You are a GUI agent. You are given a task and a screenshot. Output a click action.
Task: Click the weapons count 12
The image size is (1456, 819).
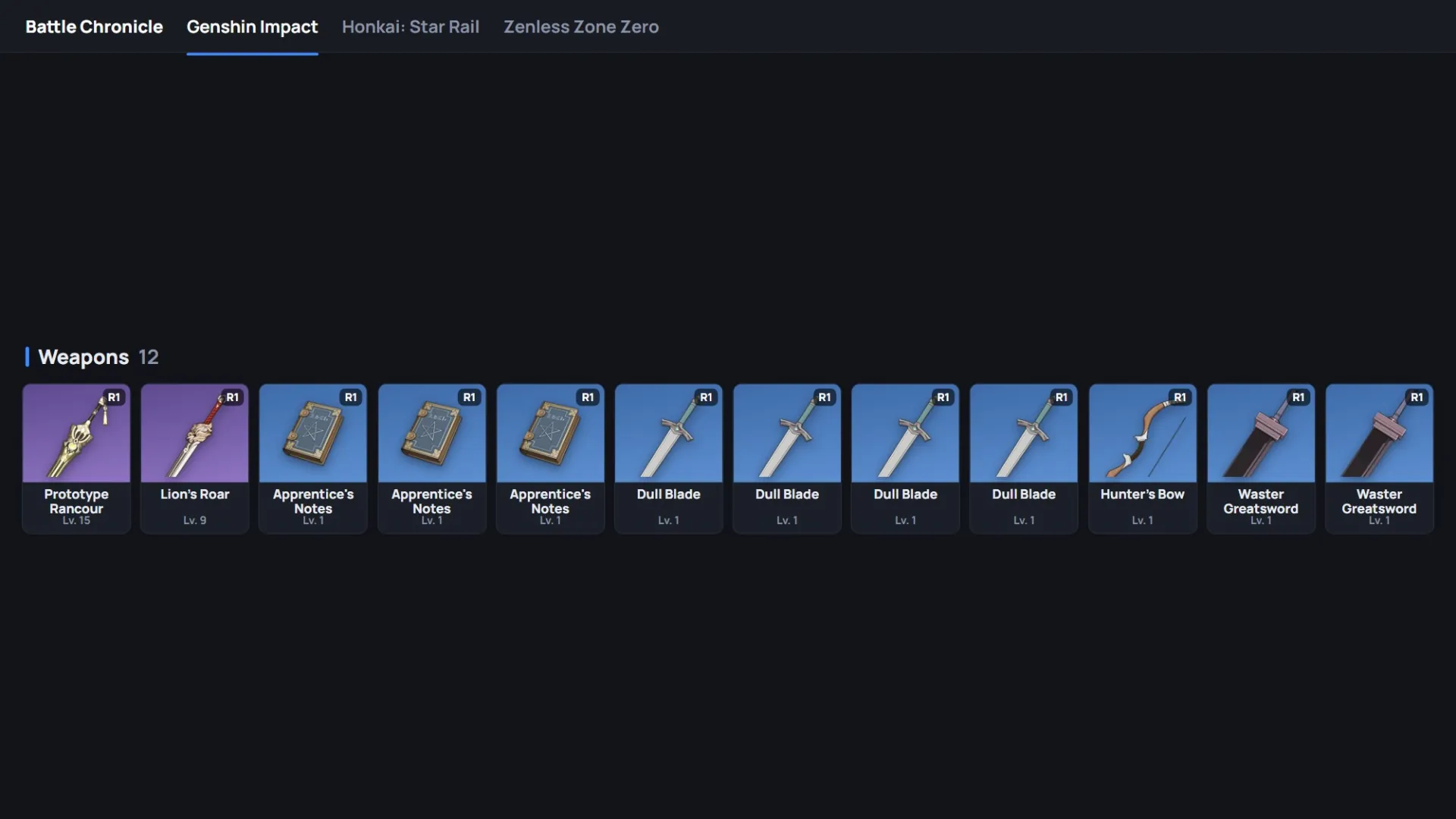(x=149, y=357)
